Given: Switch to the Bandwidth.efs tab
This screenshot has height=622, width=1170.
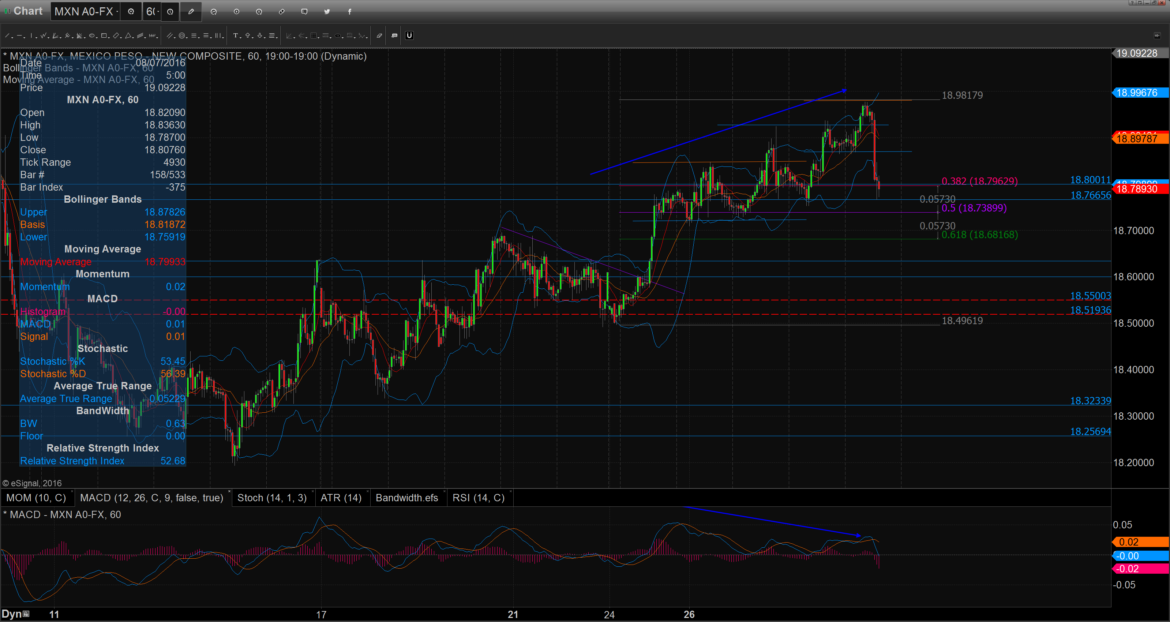Looking at the screenshot, I should [407, 497].
